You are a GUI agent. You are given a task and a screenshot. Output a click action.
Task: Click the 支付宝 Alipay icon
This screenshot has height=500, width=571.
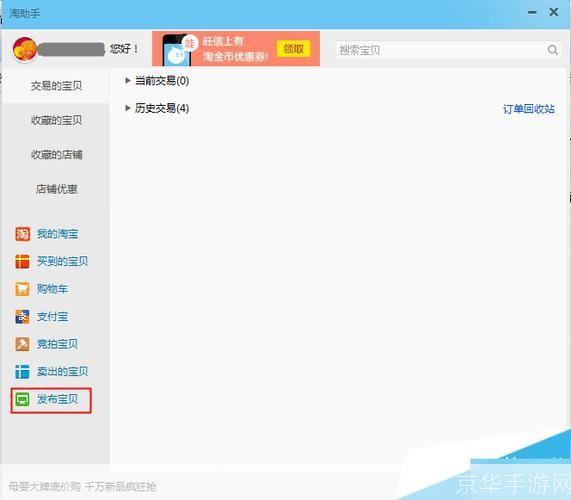click(22, 316)
